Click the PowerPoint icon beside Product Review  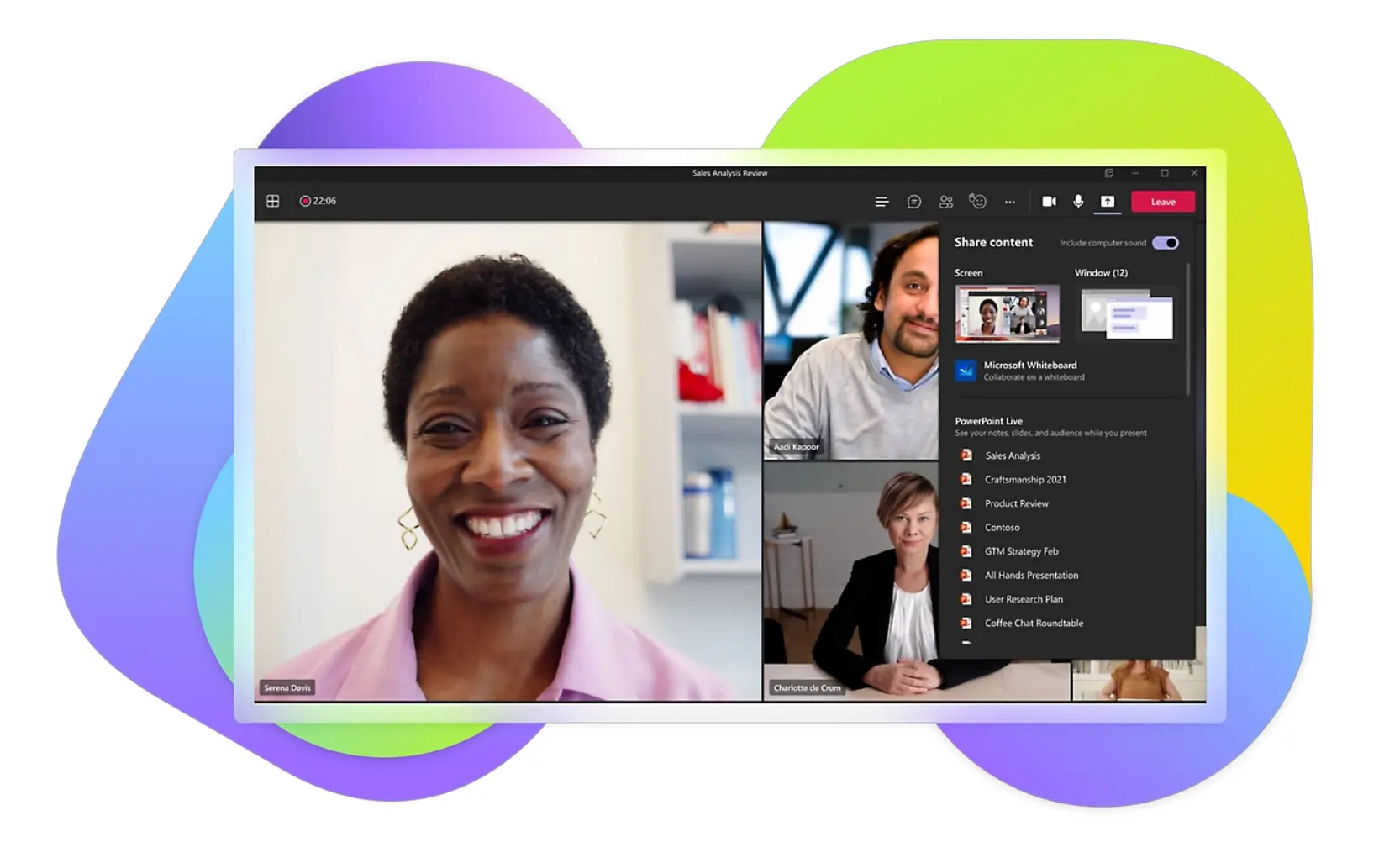tap(966, 503)
